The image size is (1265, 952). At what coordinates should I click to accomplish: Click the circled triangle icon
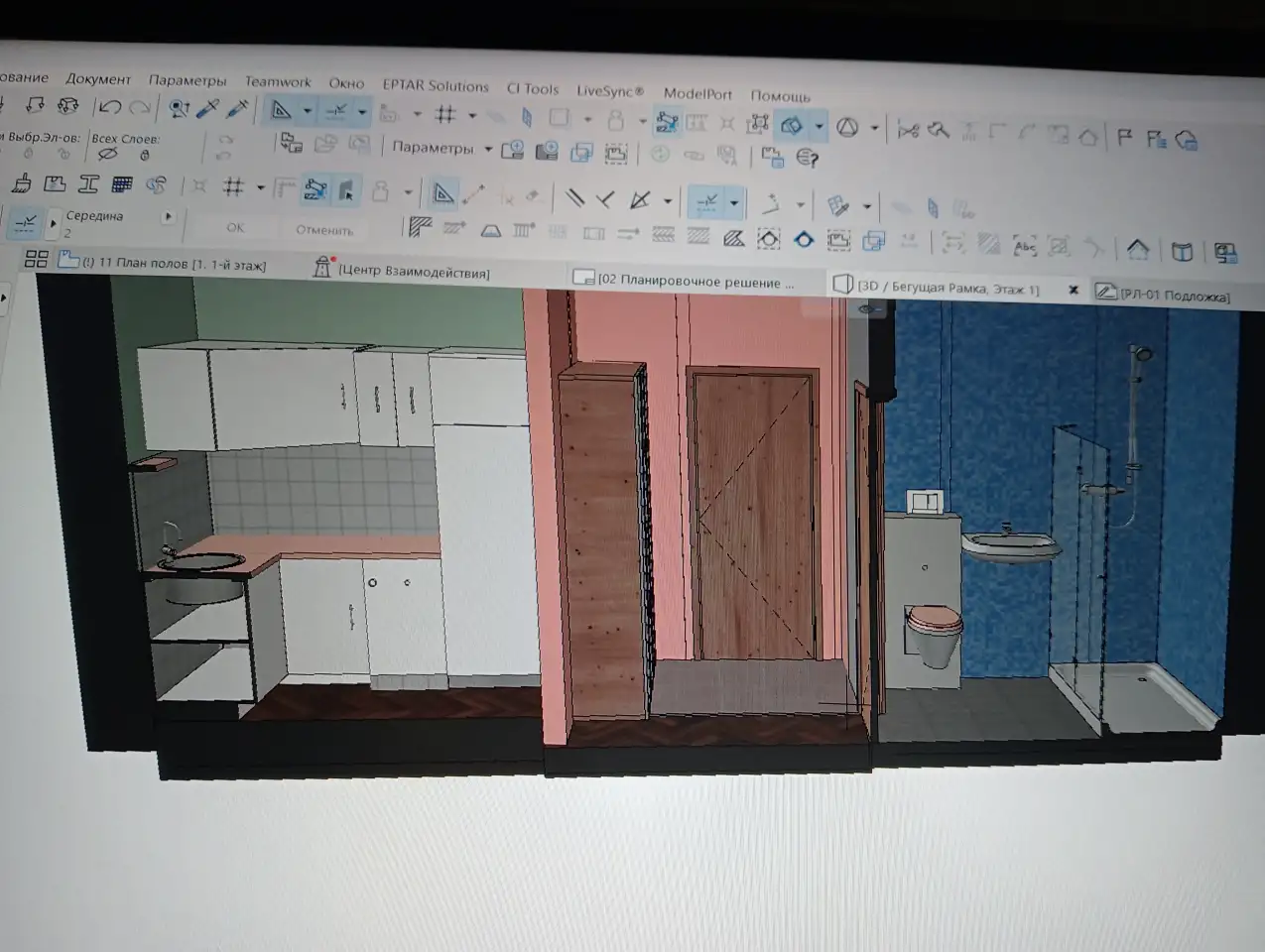coord(846,127)
